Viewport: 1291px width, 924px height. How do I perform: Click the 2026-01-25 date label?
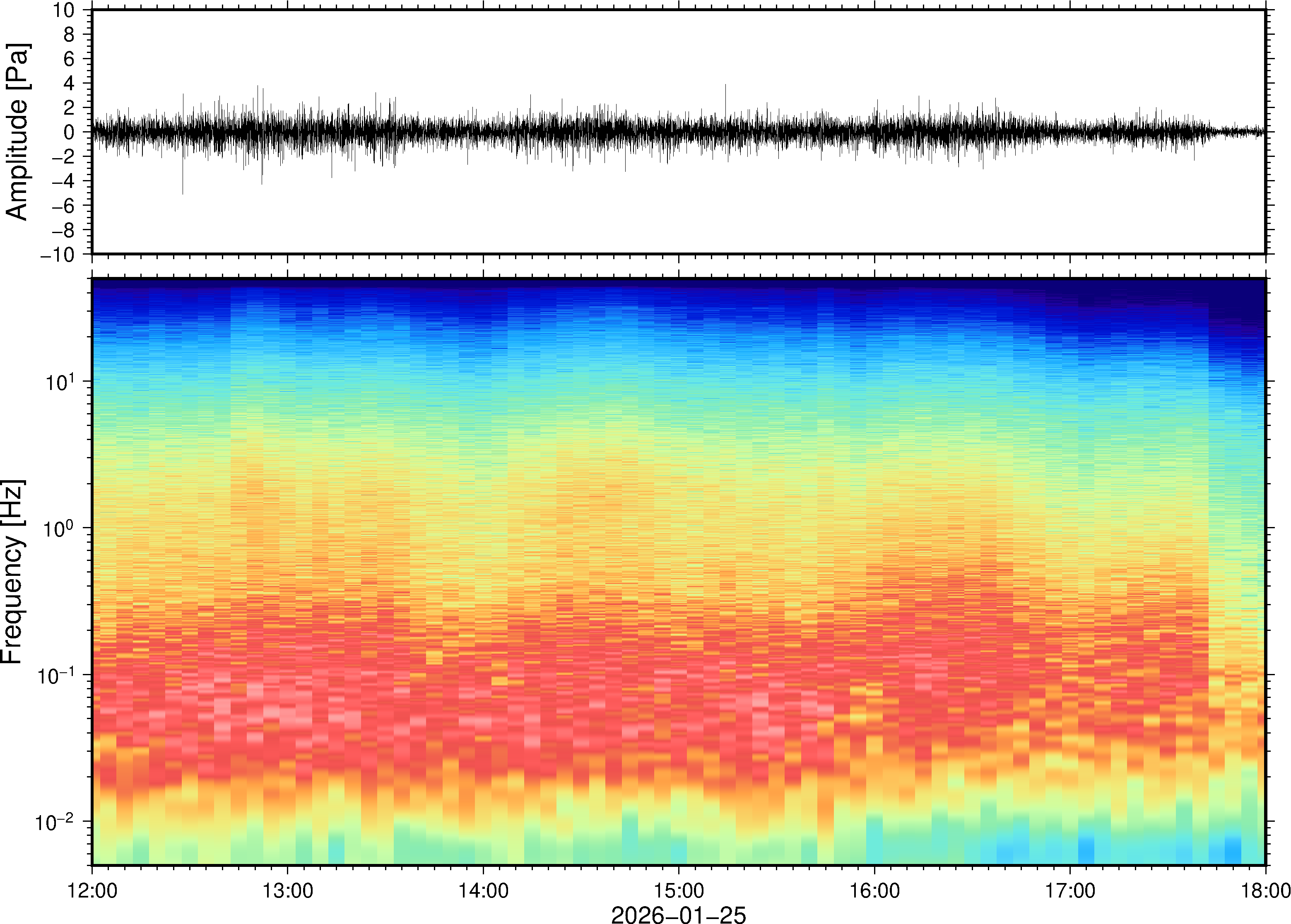tap(678, 914)
